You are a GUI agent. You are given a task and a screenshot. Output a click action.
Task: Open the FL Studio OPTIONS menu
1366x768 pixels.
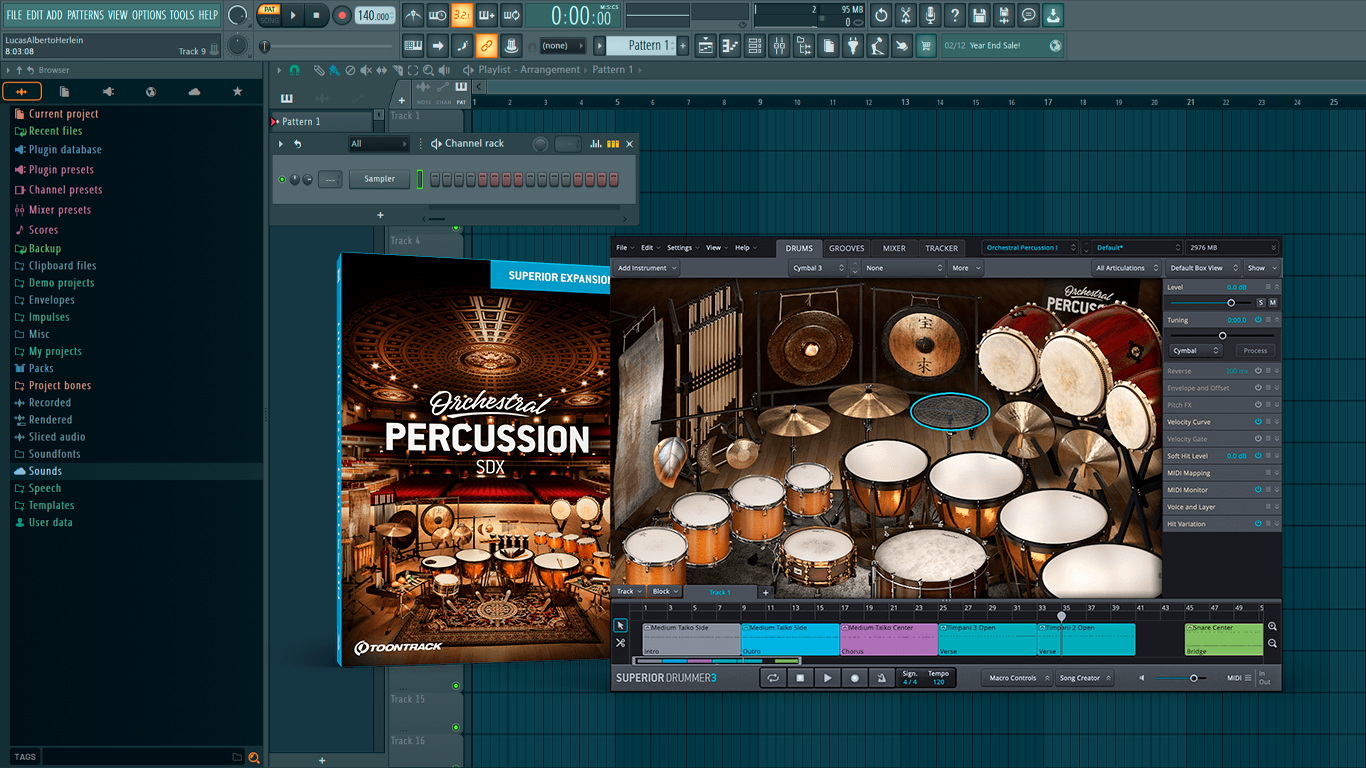tap(149, 15)
